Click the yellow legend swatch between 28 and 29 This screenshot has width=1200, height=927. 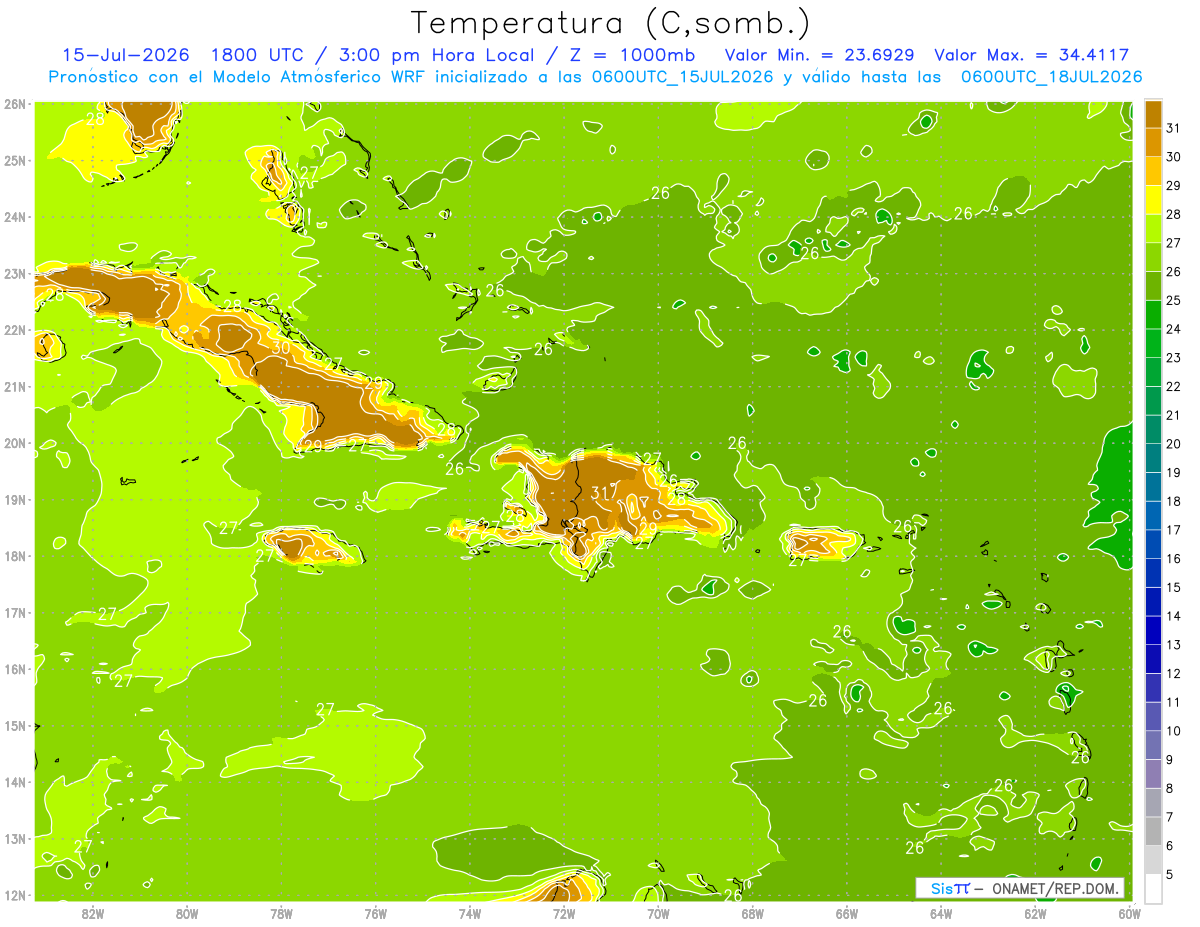1153,200
